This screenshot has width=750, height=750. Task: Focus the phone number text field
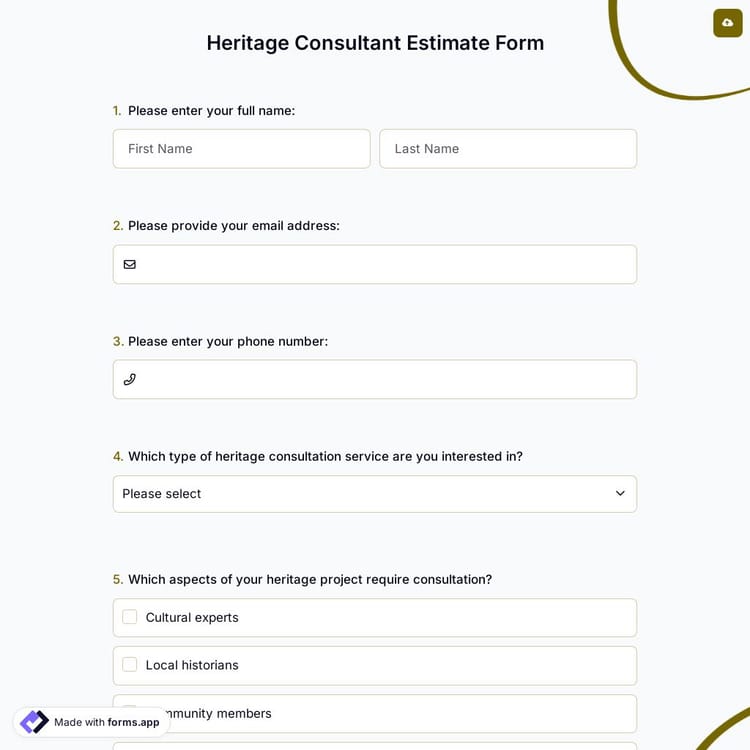tap(385, 380)
